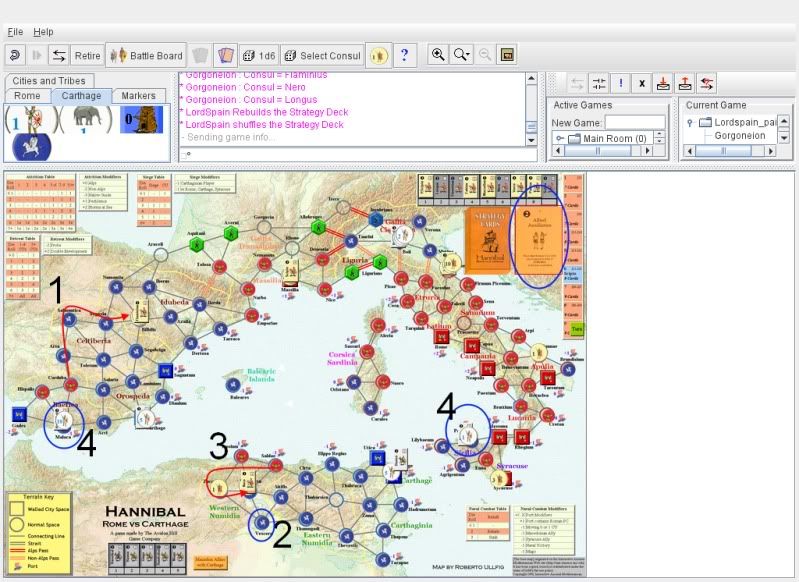799x582 pixels.
Task: Click the x icon in server toolbar
Action: point(642,83)
